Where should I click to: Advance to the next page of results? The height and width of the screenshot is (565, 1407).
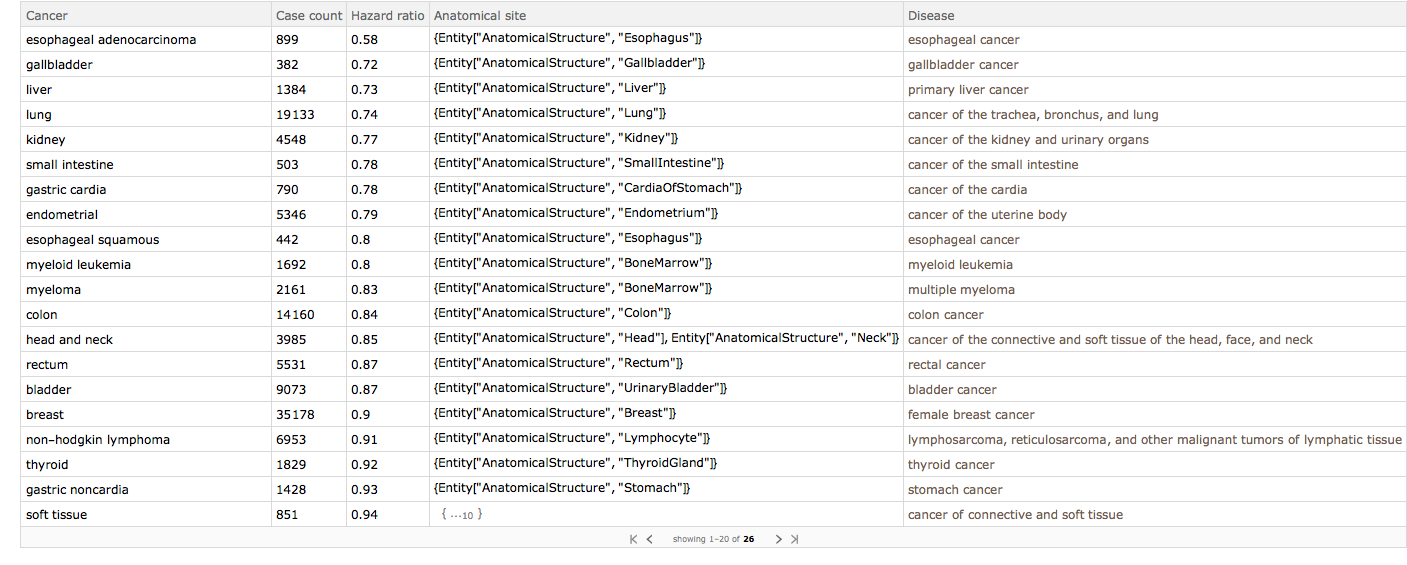(779, 539)
